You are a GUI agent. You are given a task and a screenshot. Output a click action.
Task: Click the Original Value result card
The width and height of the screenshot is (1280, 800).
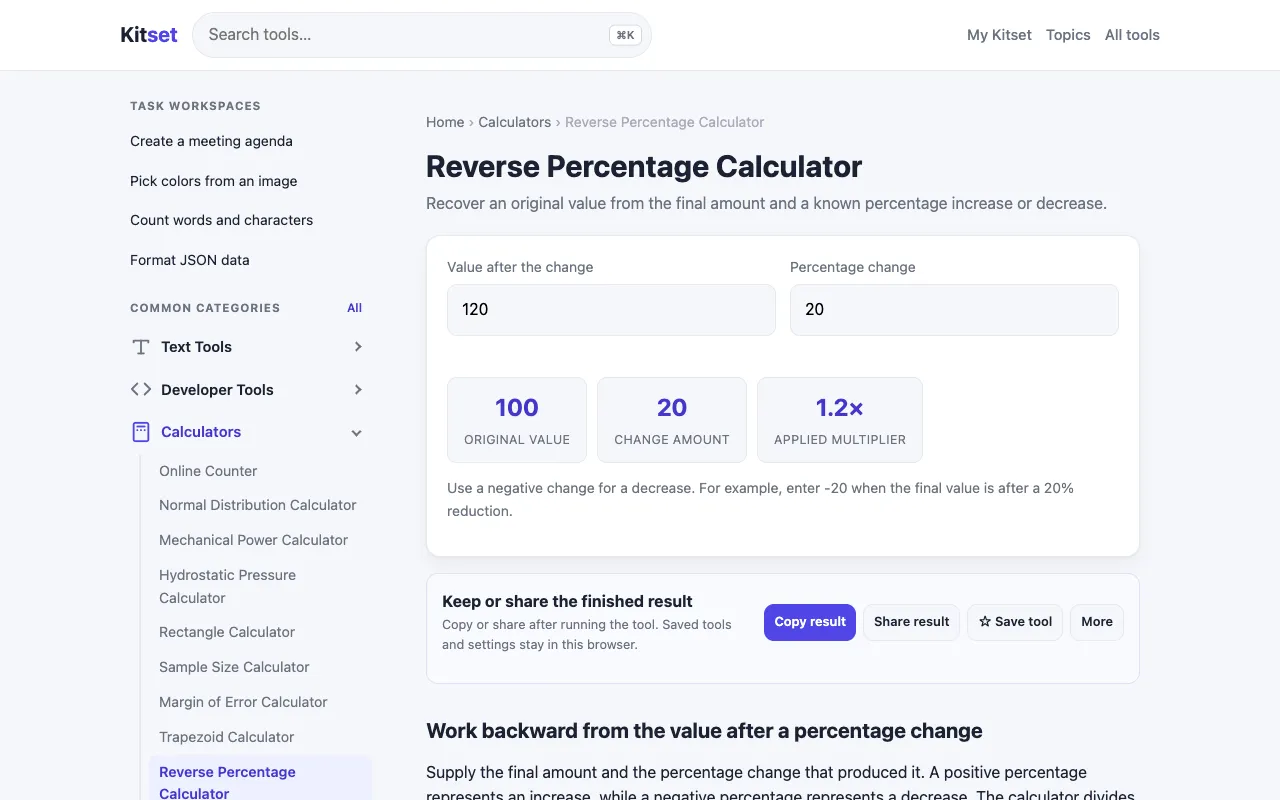click(x=517, y=420)
